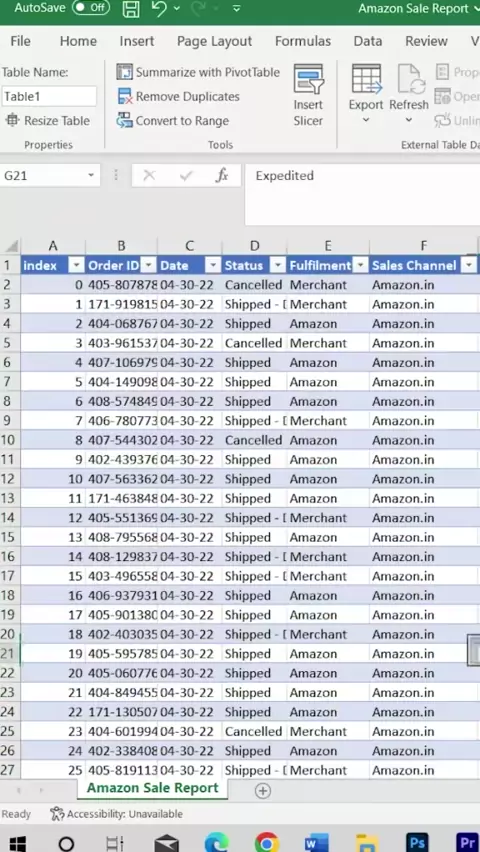
Task: Open the Name Box dropdown arrow
Action: click(90, 176)
